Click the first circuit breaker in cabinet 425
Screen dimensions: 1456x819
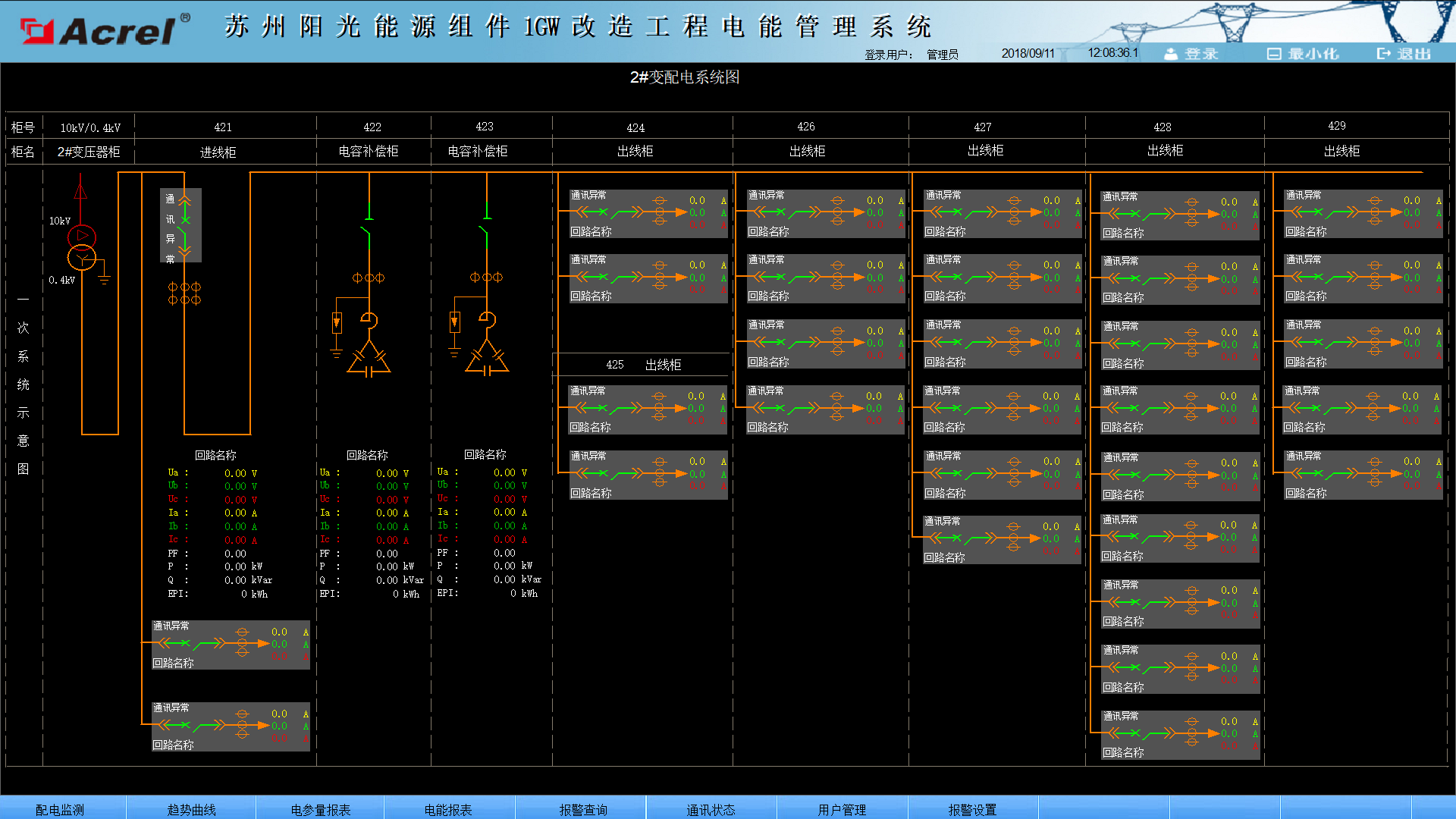pos(648,409)
